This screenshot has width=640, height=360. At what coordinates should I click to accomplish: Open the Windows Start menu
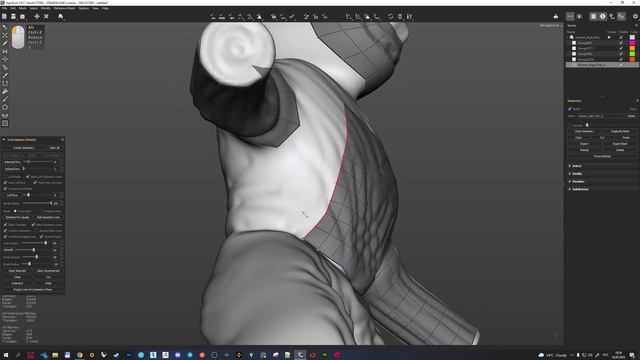[x=6, y=355]
